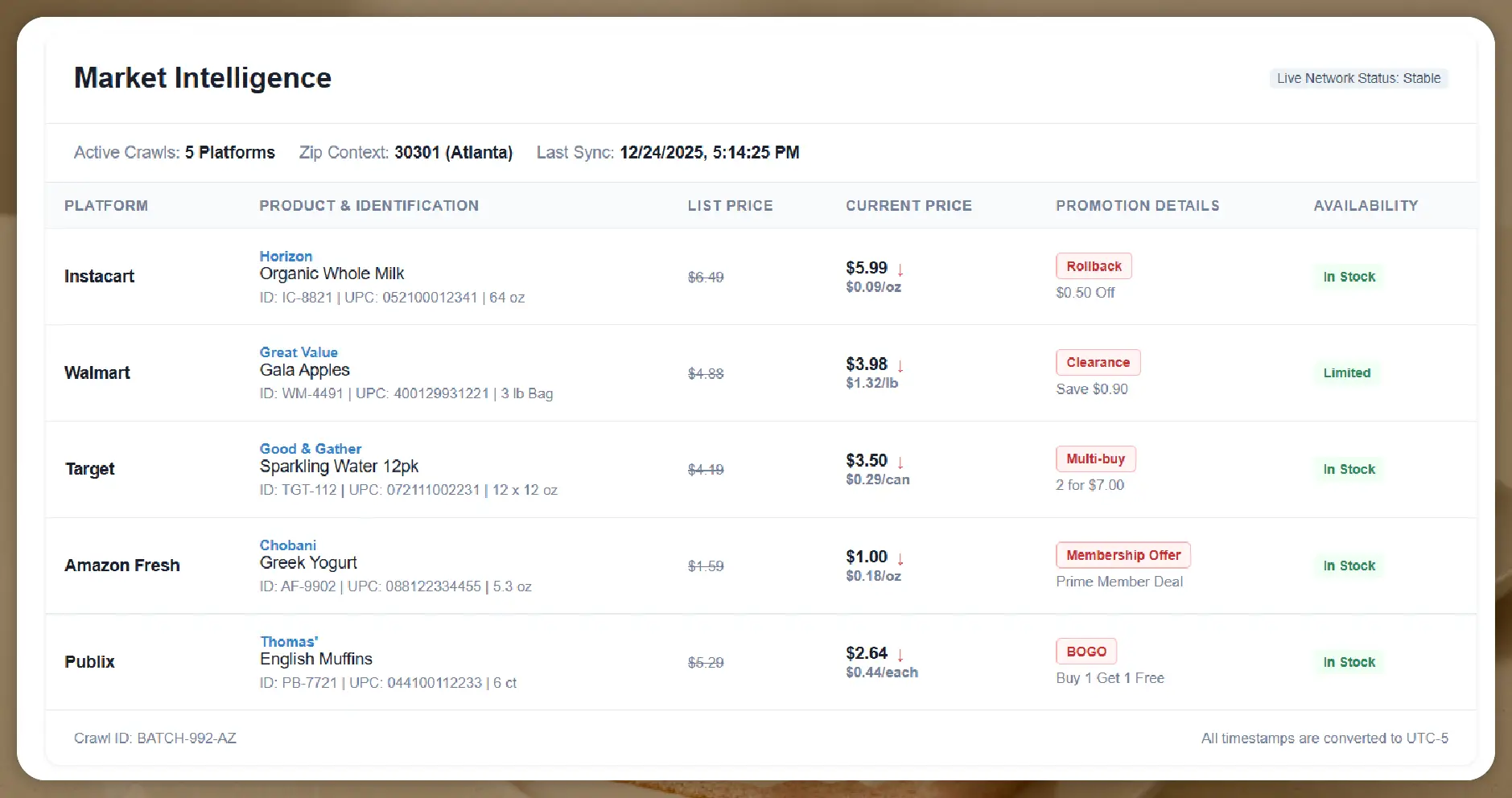Click the Live Network Status badge
The width and height of the screenshot is (1512, 798).
pyautogui.click(x=1358, y=79)
